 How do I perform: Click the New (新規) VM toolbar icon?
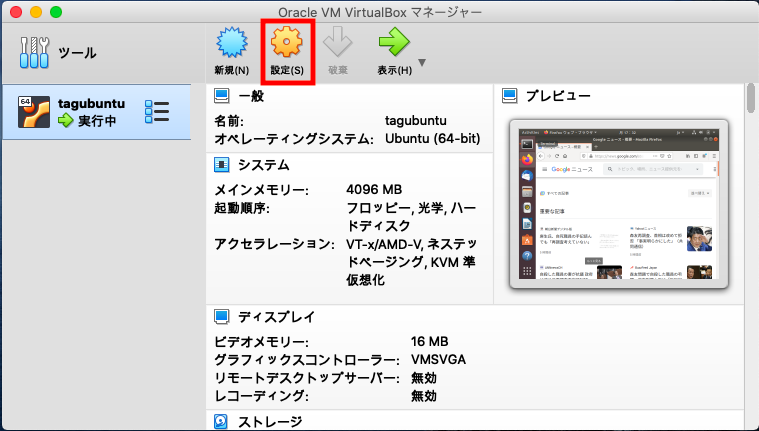(232, 43)
